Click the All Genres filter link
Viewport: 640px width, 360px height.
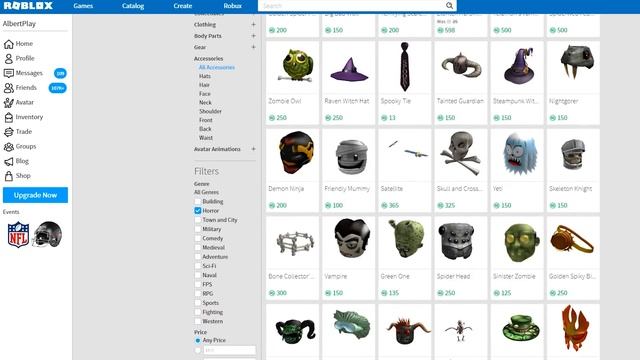coord(207,192)
